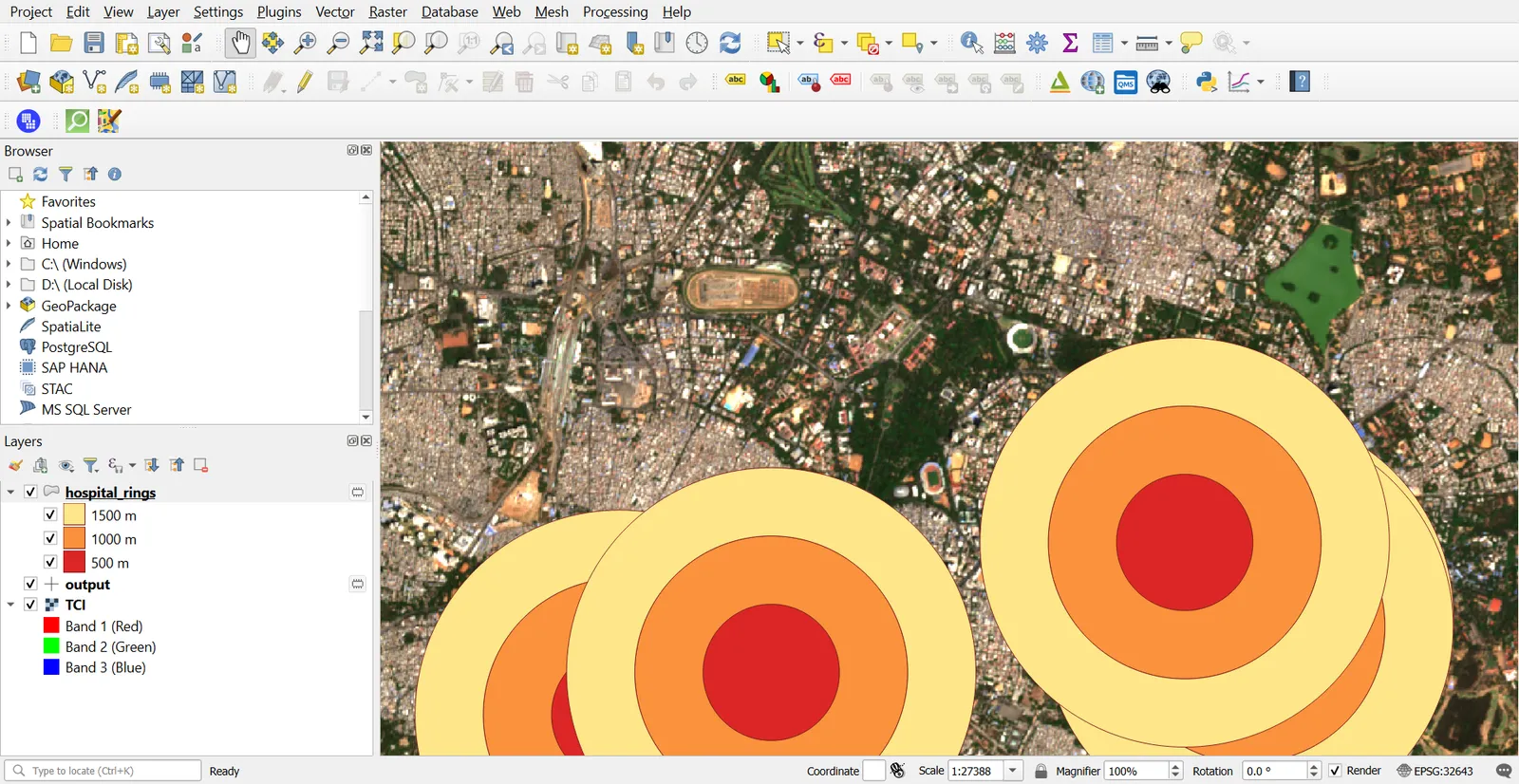Open the Identify Features tool
Screen dimensions: 1519x784
(x=971, y=43)
